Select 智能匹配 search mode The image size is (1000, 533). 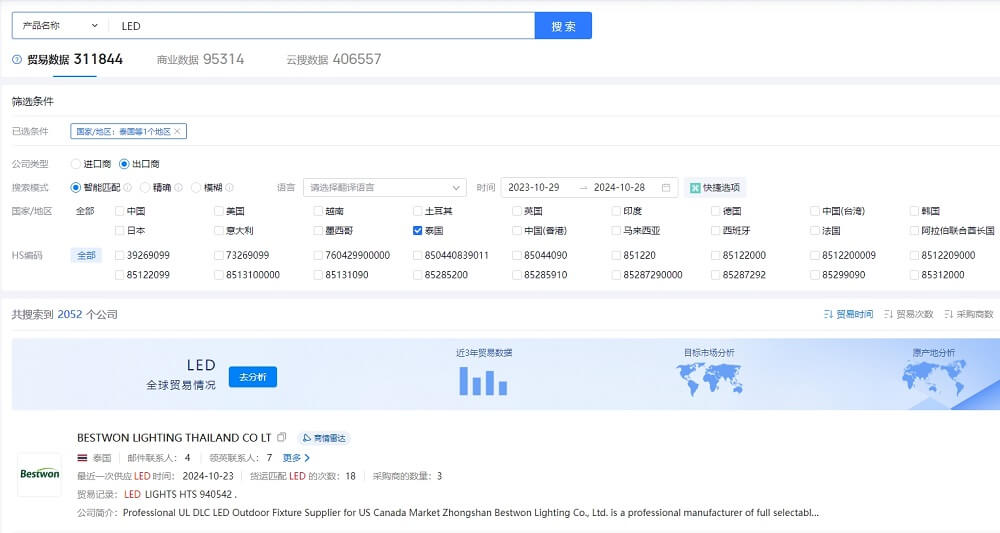[76, 187]
